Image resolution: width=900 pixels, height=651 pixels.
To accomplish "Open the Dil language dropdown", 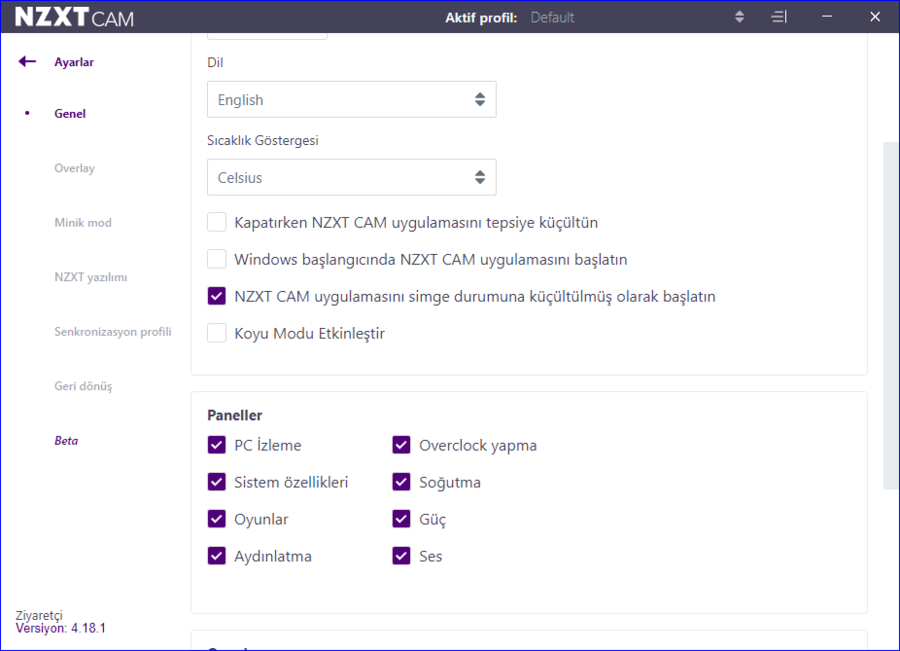I will point(351,100).
